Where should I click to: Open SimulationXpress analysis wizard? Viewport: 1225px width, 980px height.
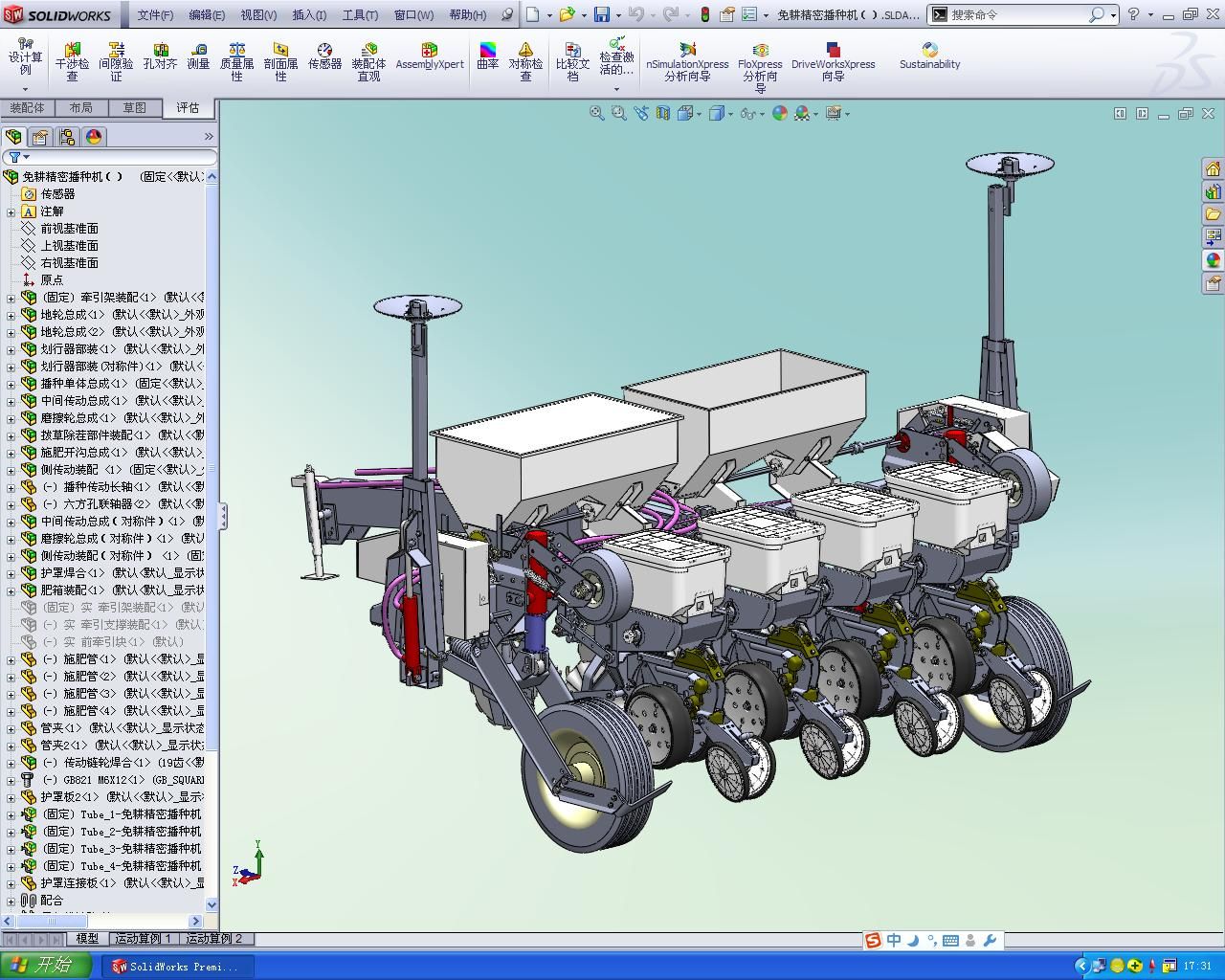687,62
